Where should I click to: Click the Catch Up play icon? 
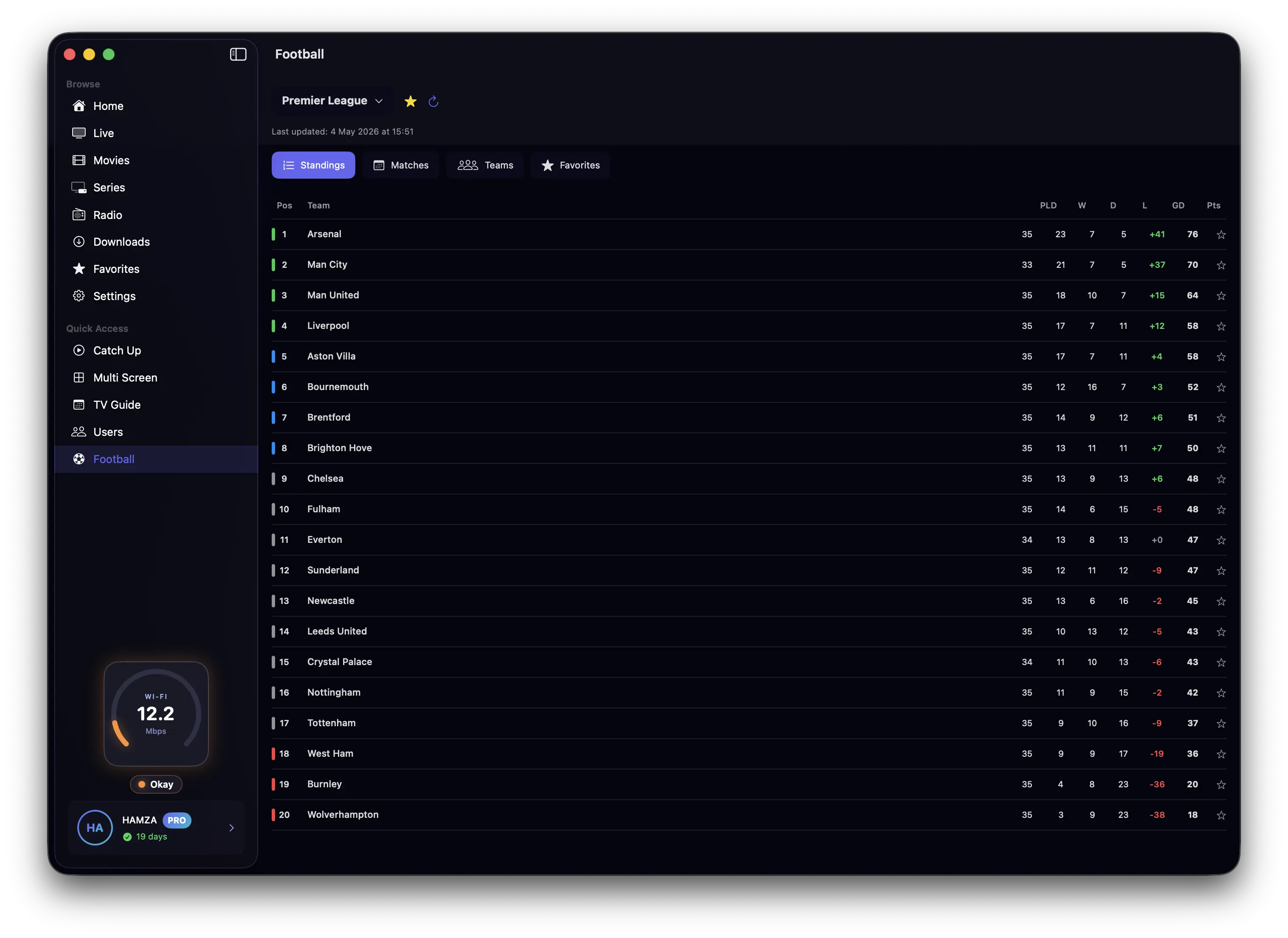tap(79, 350)
